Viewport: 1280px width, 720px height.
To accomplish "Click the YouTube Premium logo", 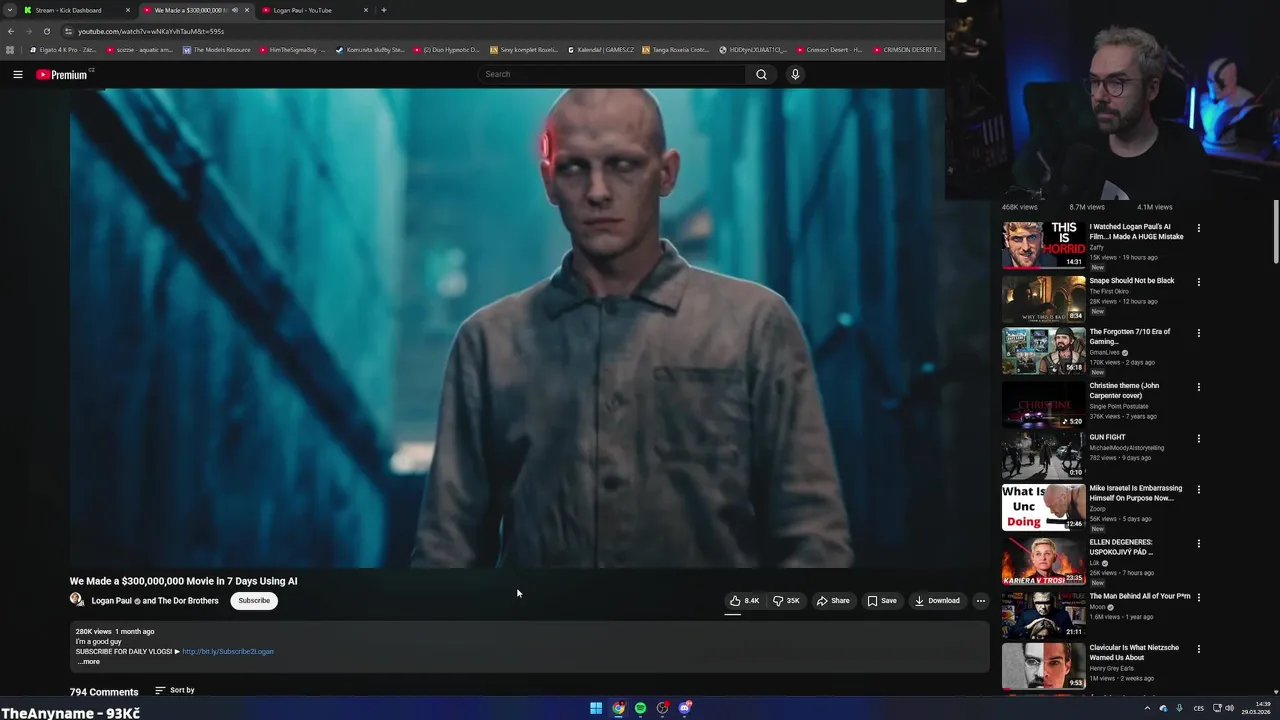I will 64,74.
